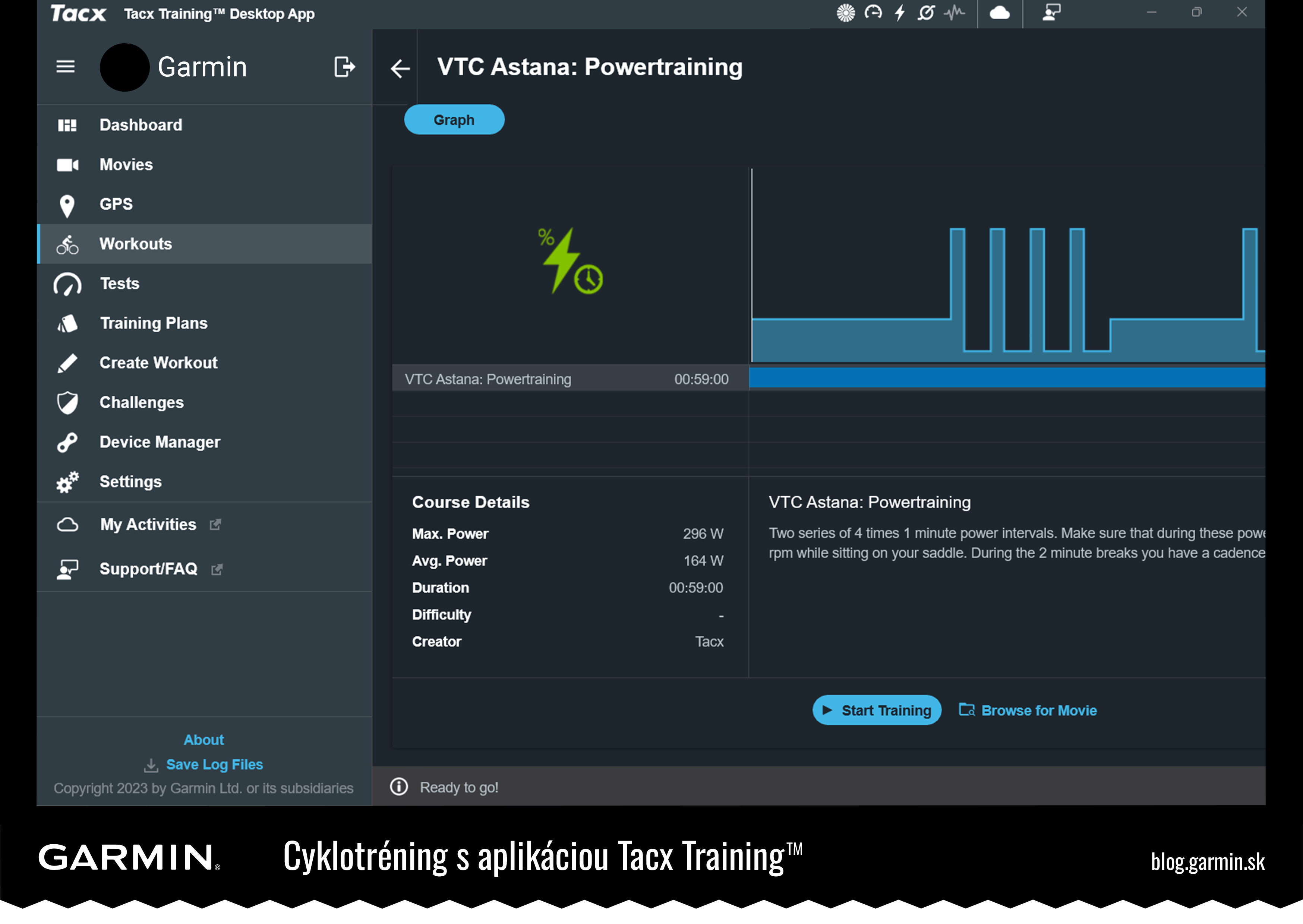Minimize the Tacx Training window
Viewport: 1303px width, 924px height.
pyautogui.click(x=1151, y=13)
